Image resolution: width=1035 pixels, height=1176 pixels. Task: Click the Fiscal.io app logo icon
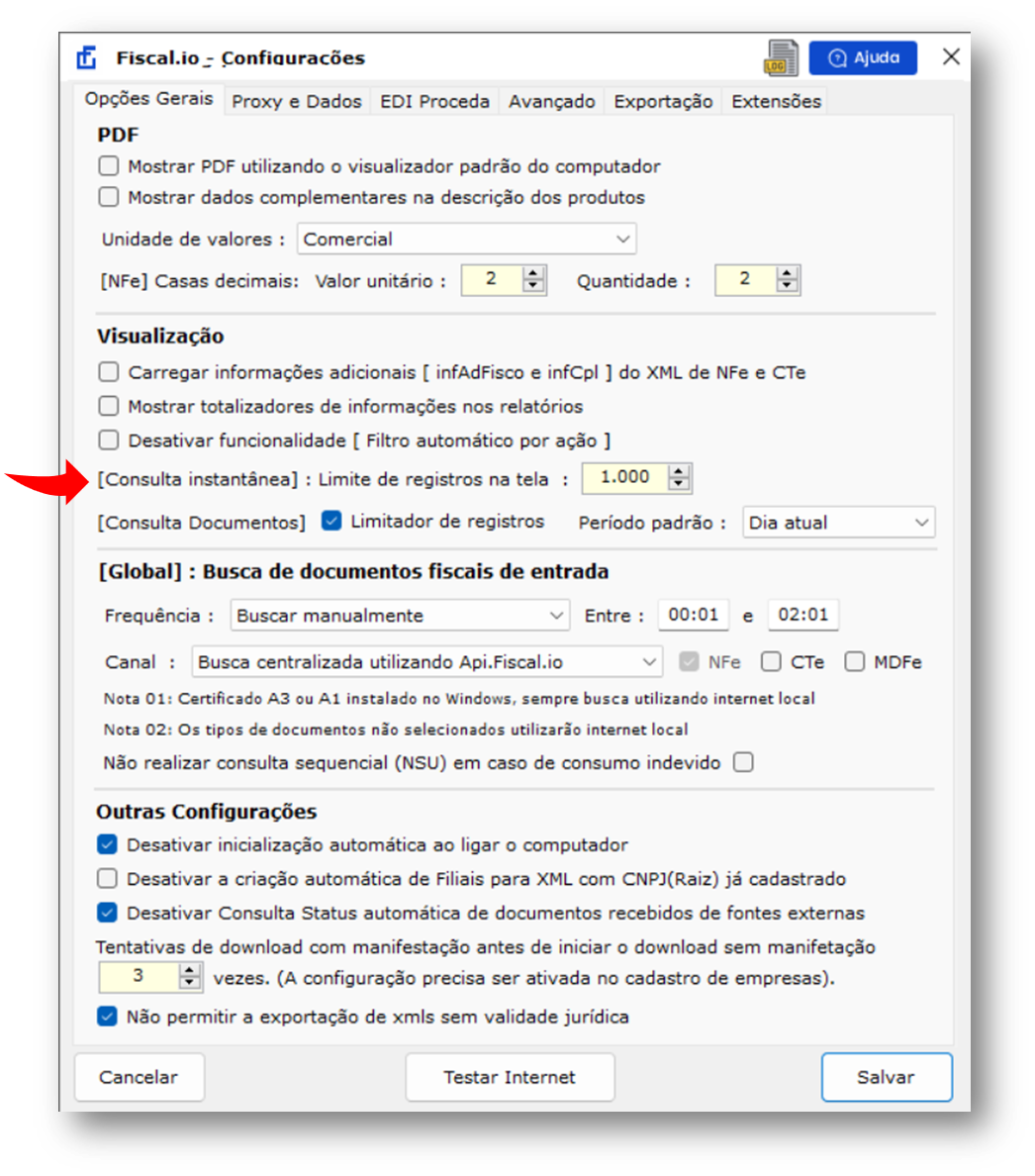coord(87,57)
